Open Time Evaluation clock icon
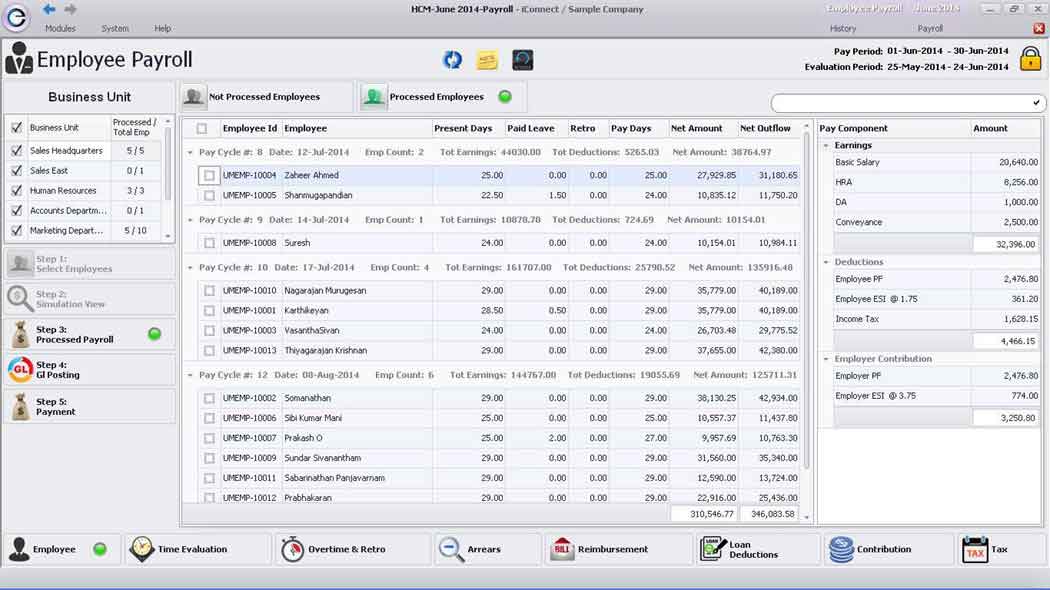Viewport: 1050px width, 590px height. [x=143, y=549]
